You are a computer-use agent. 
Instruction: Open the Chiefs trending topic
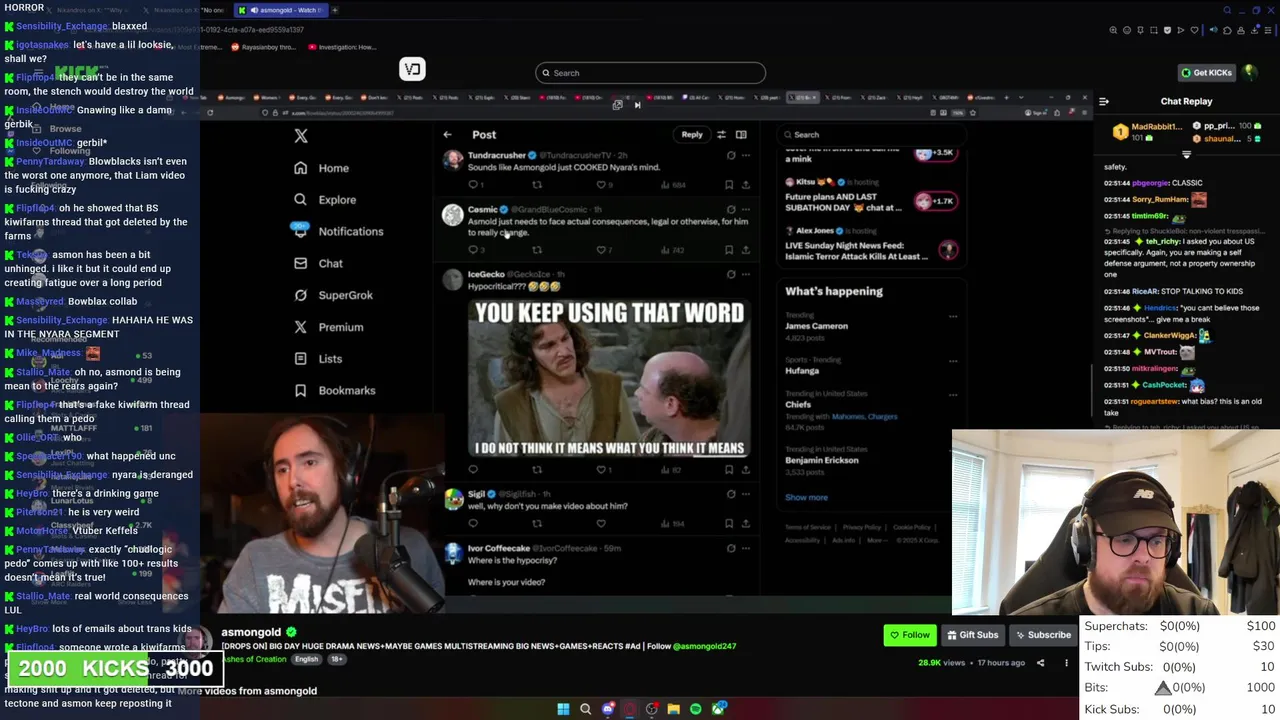(x=798, y=405)
